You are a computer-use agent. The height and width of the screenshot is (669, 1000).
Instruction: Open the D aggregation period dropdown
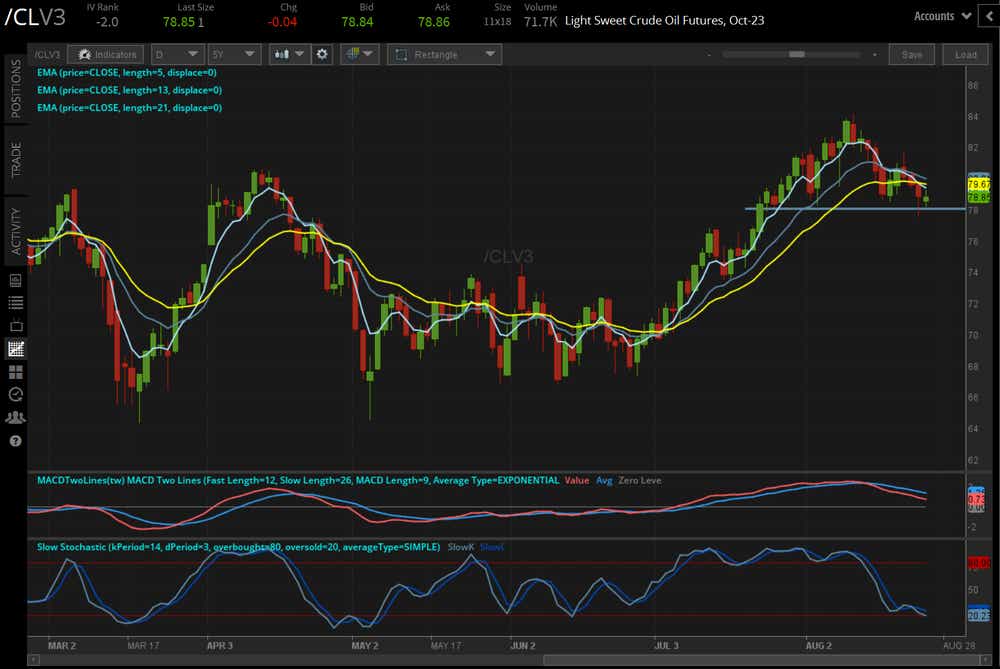coord(177,55)
